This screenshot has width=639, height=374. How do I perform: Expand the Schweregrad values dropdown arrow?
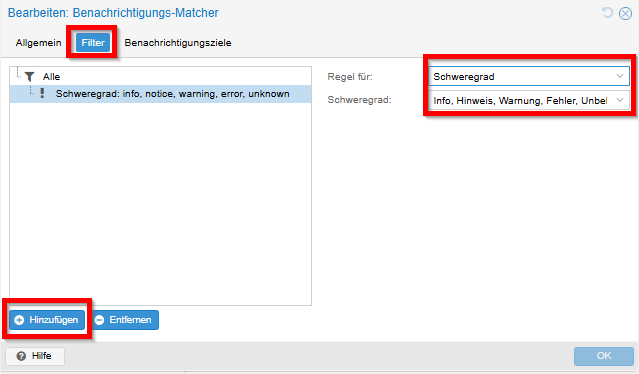pos(620,100)
